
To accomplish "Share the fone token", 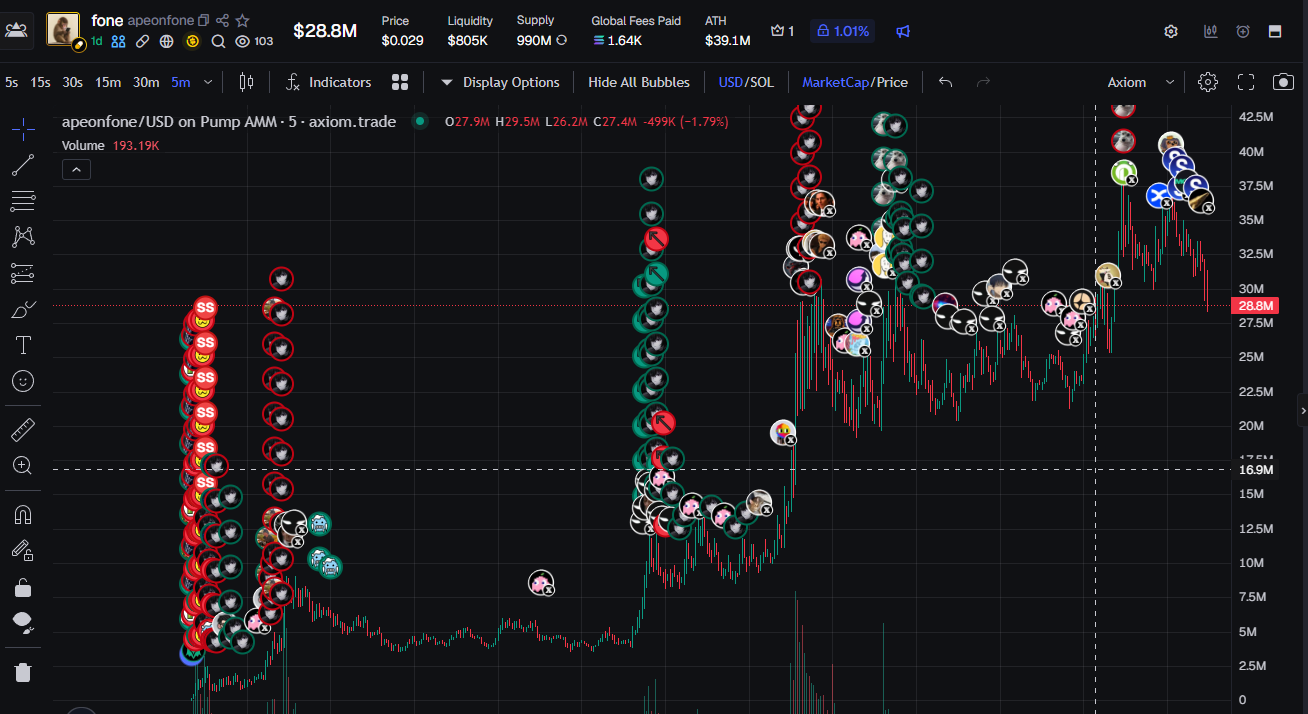I will pyautogui.click(x=223, y=20).
